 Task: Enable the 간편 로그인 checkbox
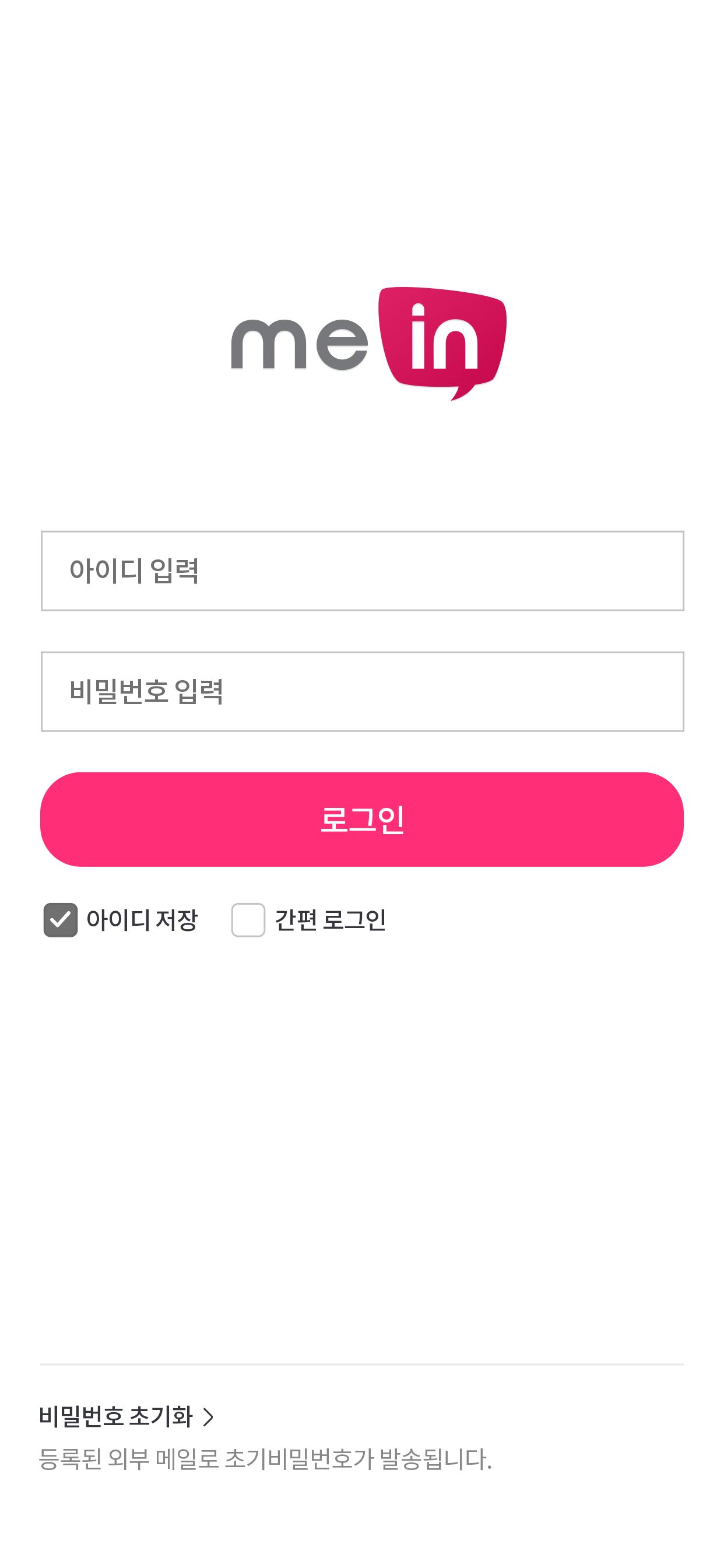point(248,920)
